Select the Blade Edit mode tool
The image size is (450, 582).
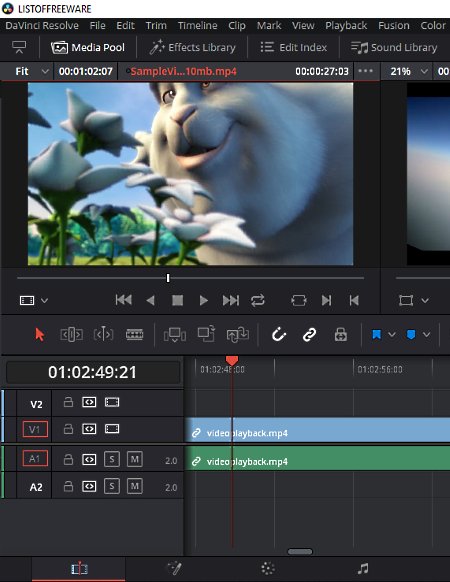pyautogui.click(x=134, y=334)
